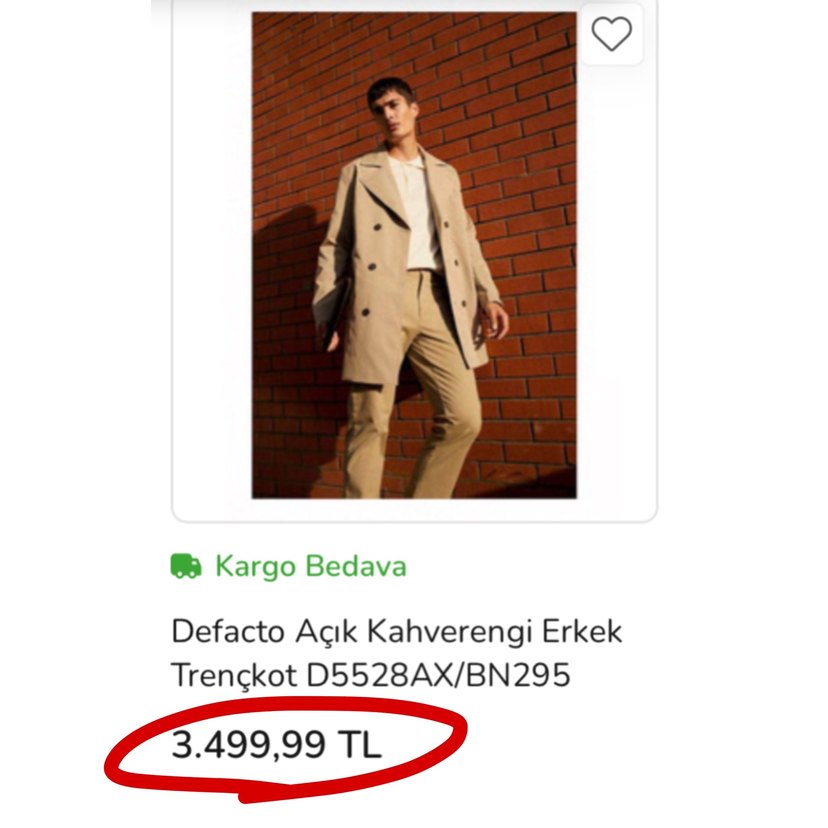828x828 pixels.
Task: Click the green cargo truck icon
Action: point(186,567)
